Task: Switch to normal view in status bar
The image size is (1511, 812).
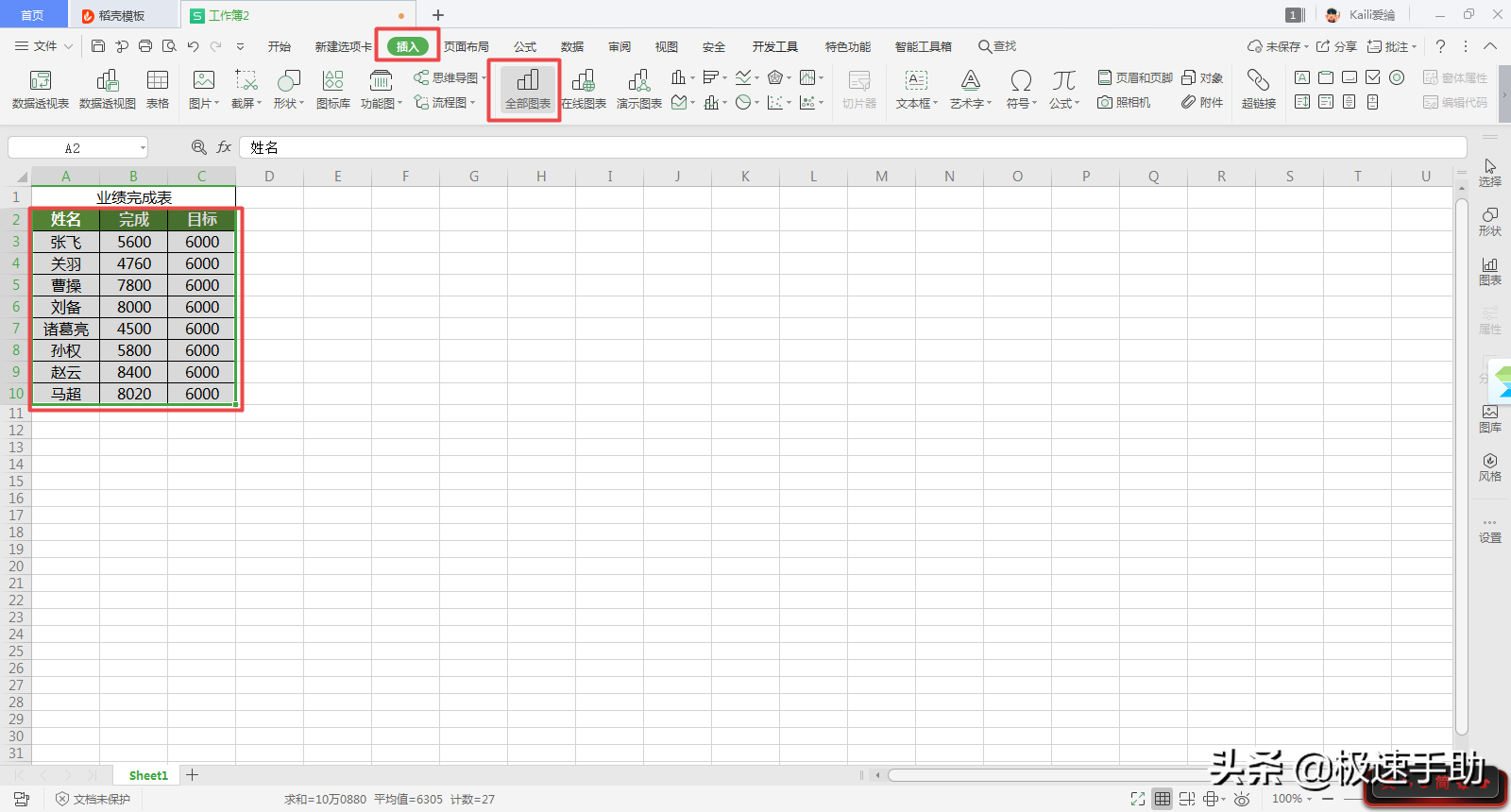Action: (1163, 799)
